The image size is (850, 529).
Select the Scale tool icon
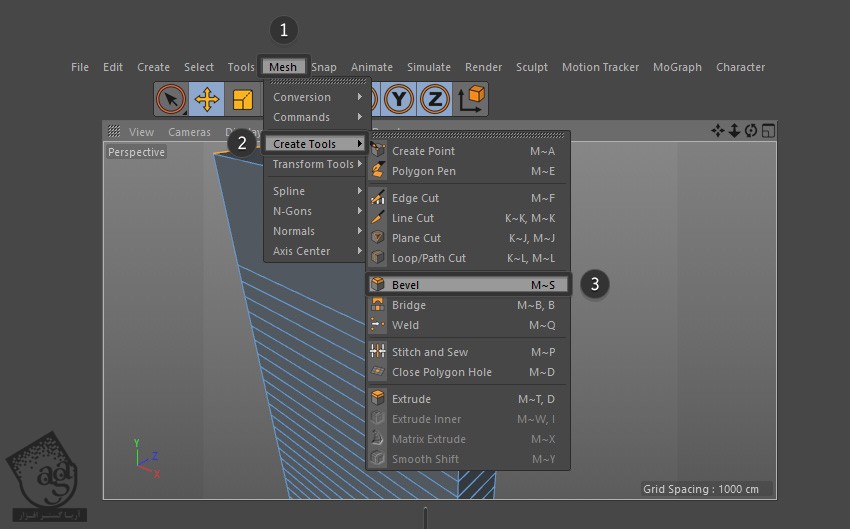click(x=241, y=99)
